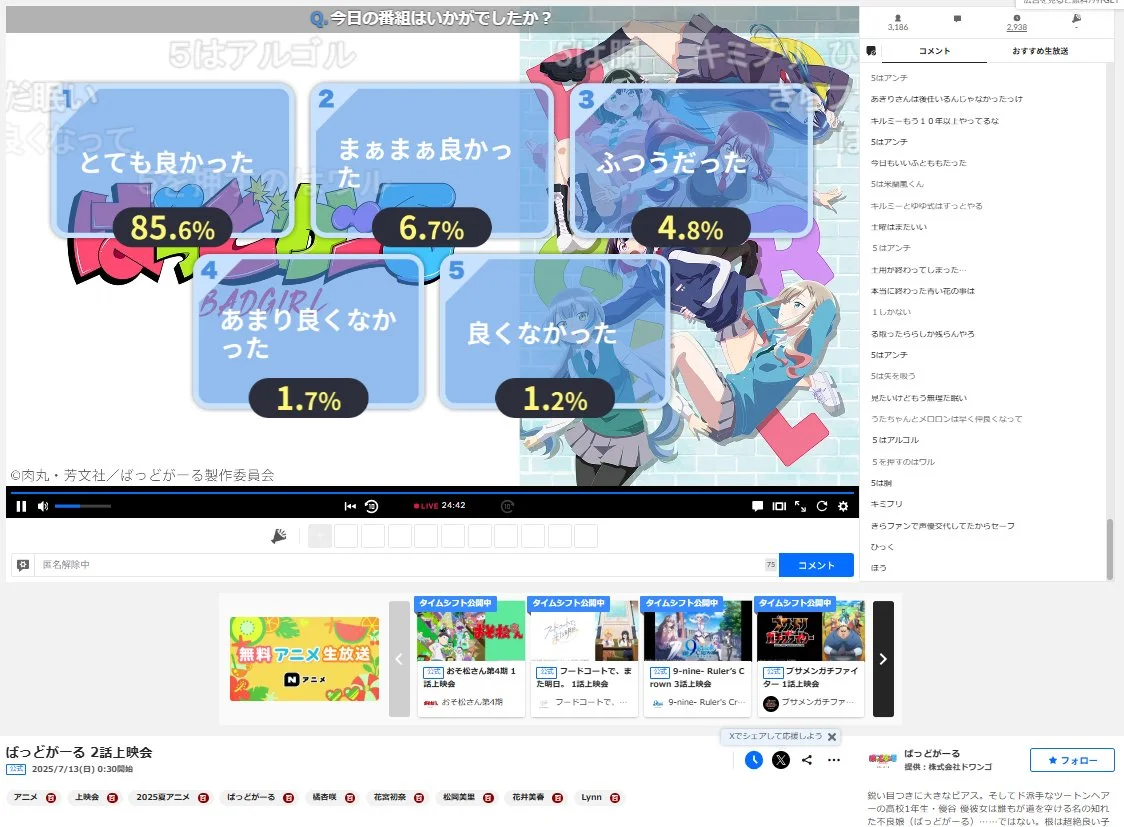The width and height of the screenshot is (1124, 827).
Task: Open encyclopedia icon beside 2025夏アニメ tag
Action: tap(204, 798)
